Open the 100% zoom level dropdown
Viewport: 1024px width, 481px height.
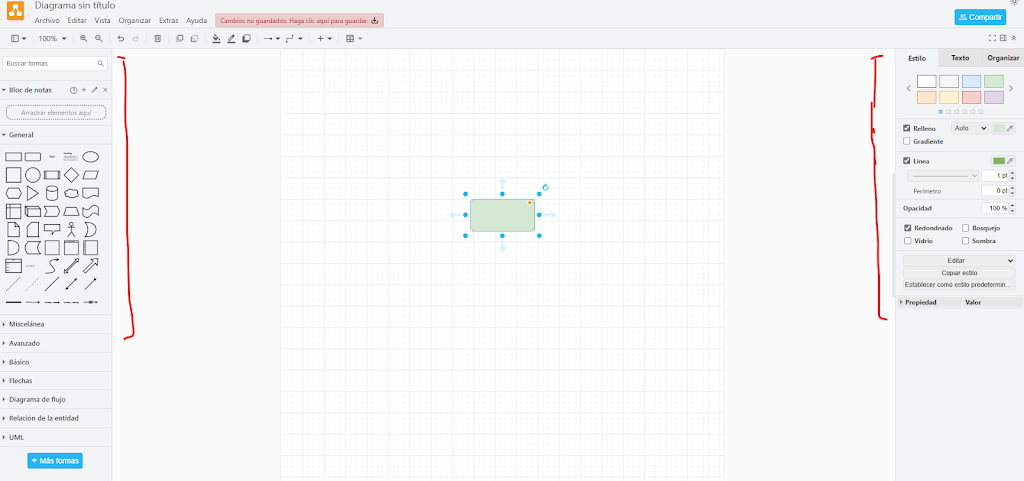click(52, 39)
